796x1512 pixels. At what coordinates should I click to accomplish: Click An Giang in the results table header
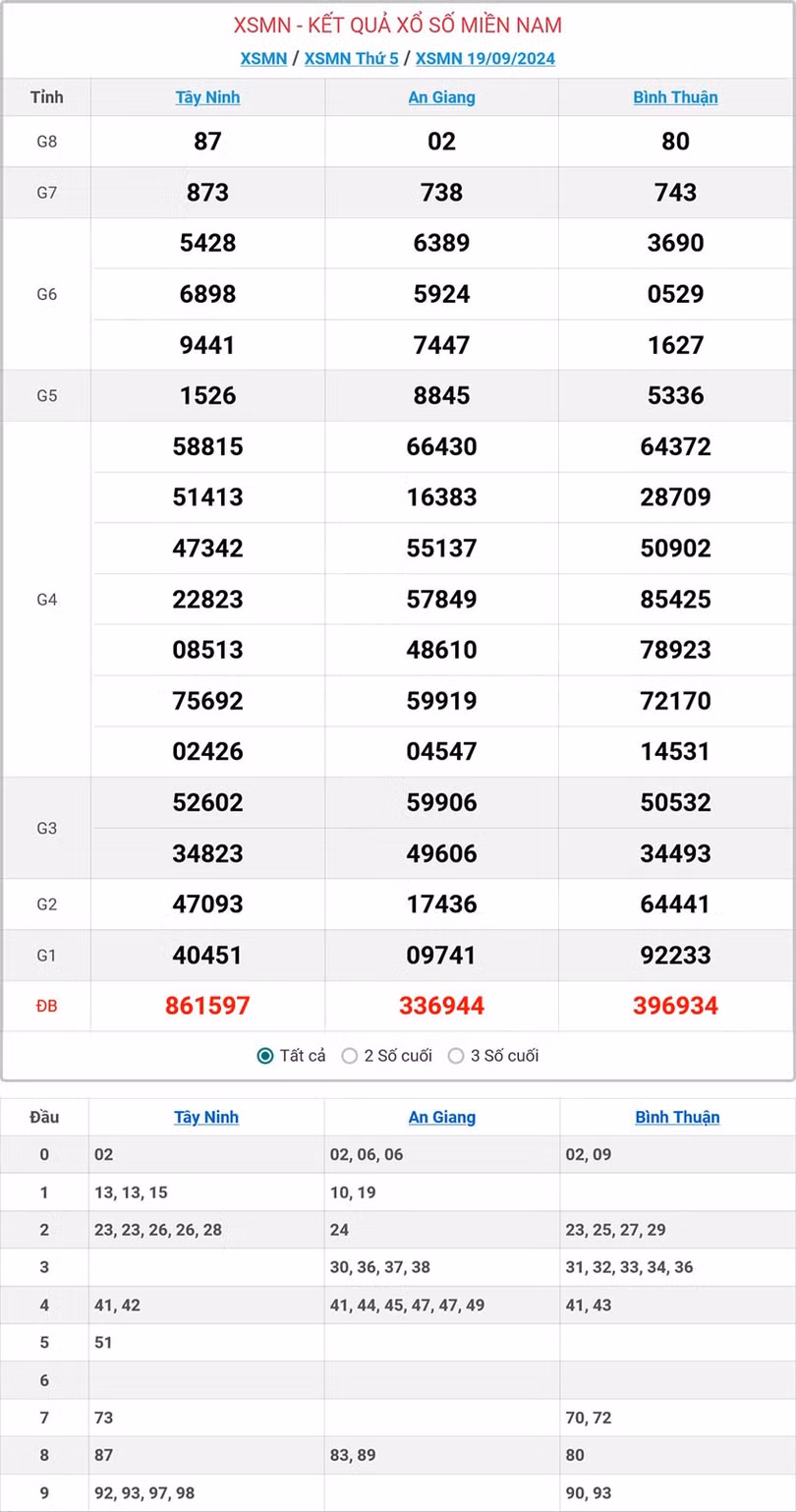[x=441, y=97]
